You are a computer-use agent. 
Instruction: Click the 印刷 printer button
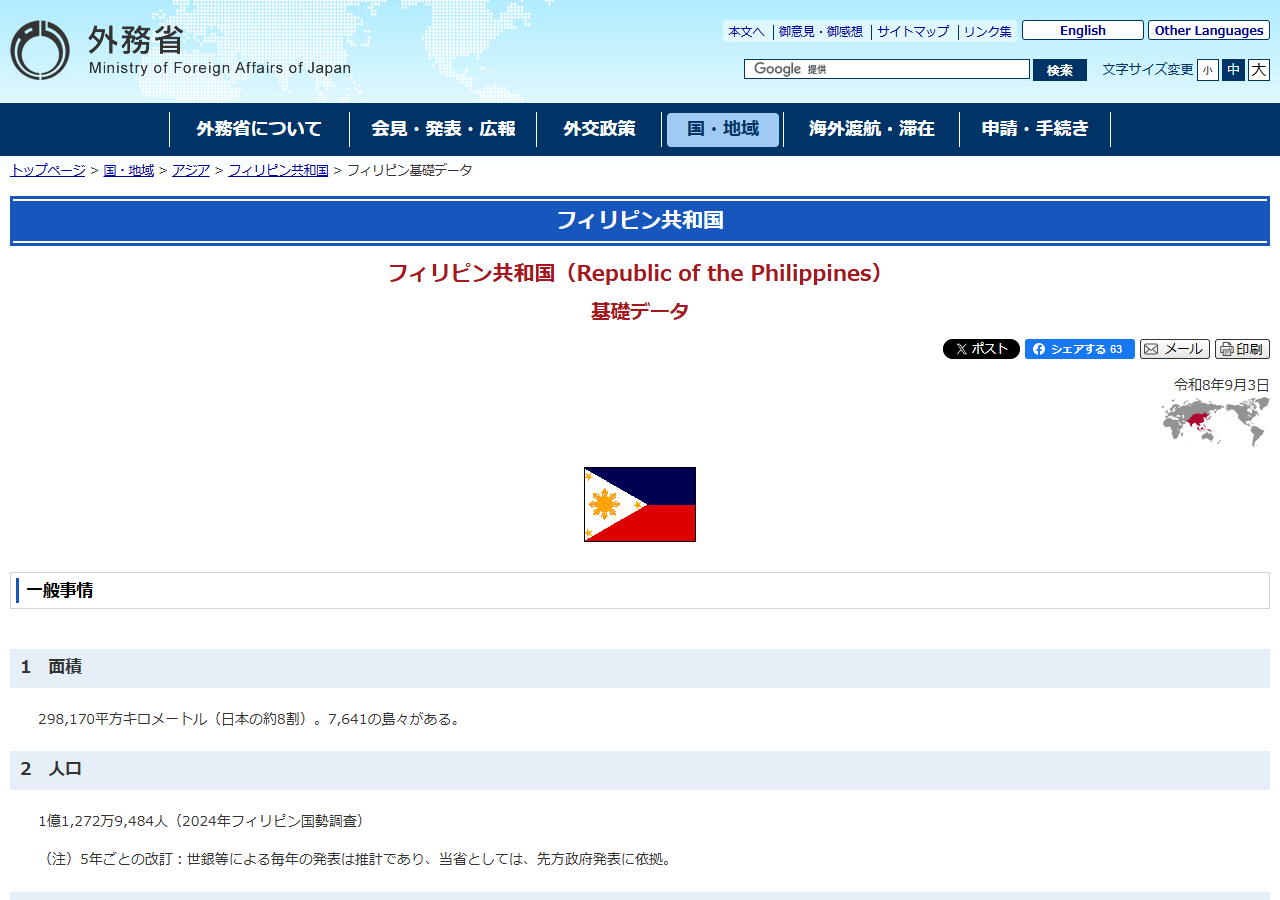(x=1242, y=349)
